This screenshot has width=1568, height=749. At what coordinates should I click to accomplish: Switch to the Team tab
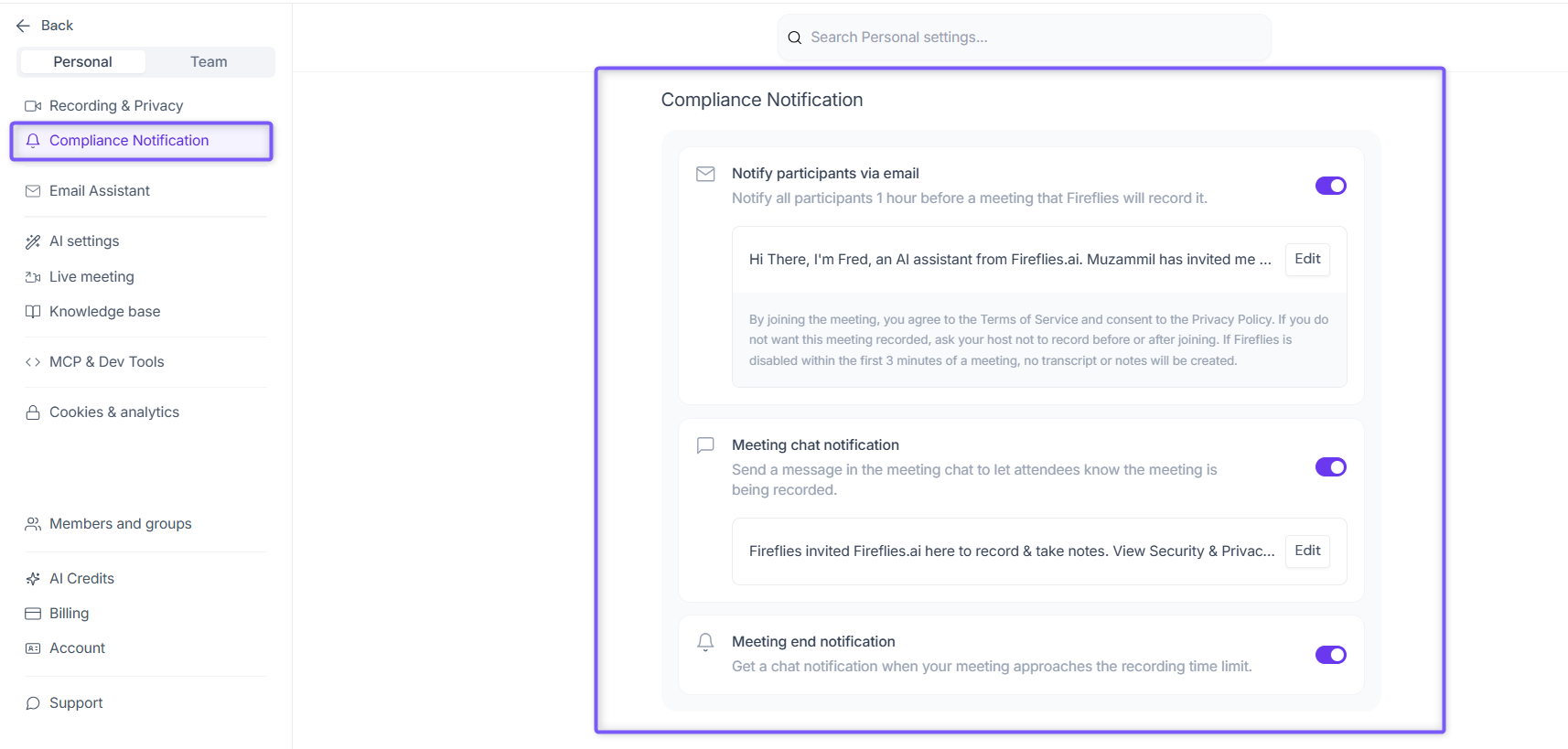[x=209, y=62]
